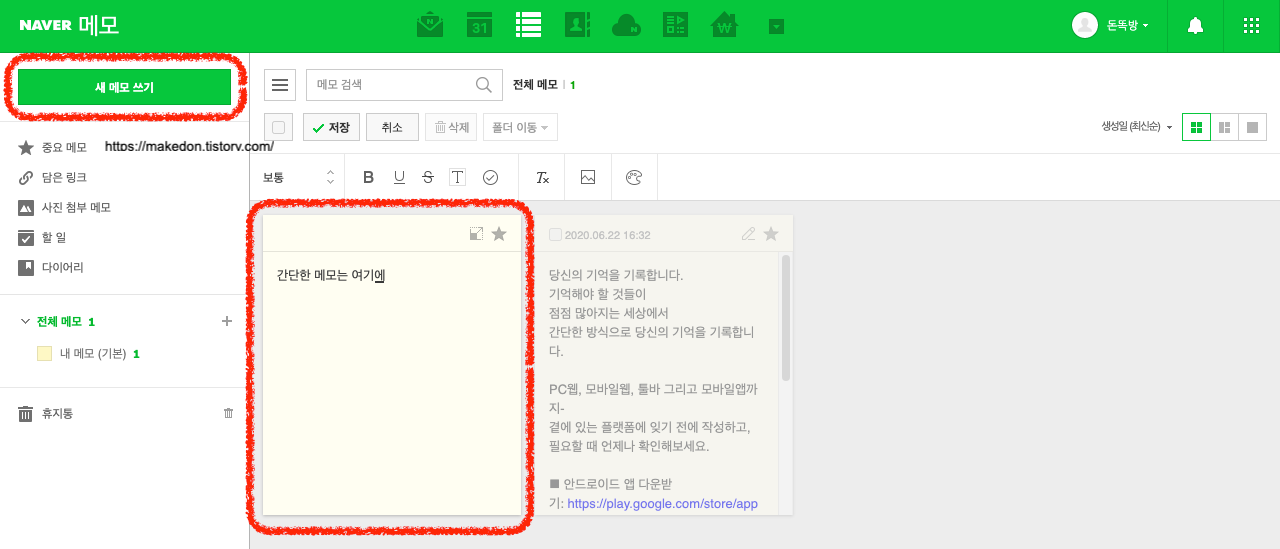1280x549 pixels.
Task: Click the 삭제 delete button
Action: (x=451, y=127)
